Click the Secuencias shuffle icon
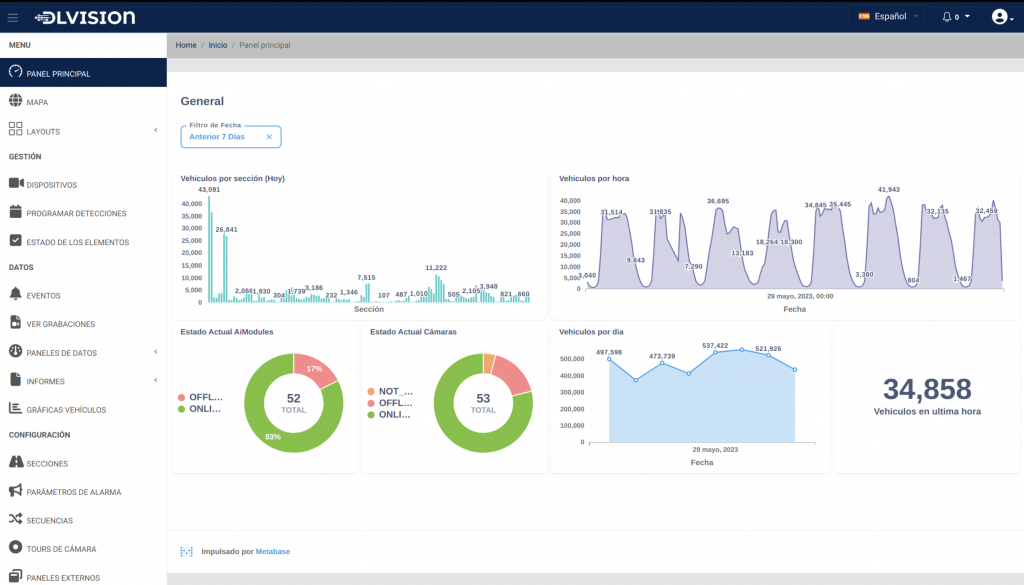Image resolution: width=1024 pixels, height=585 pixels. point(15,520)
